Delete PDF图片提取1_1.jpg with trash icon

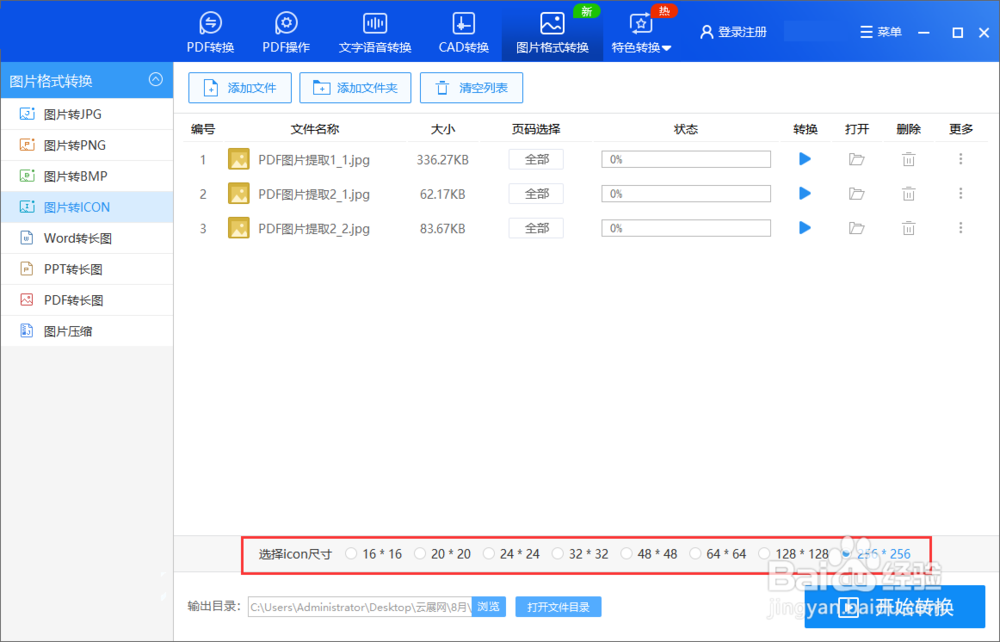click(x=909, y=159)
